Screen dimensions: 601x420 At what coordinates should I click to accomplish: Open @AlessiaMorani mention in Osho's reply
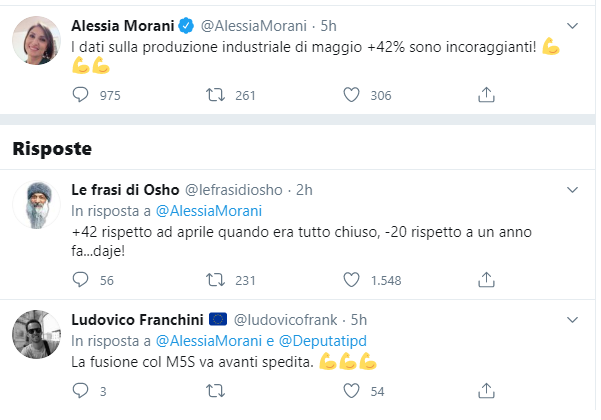pyautogui.click(x=209, y=211)
